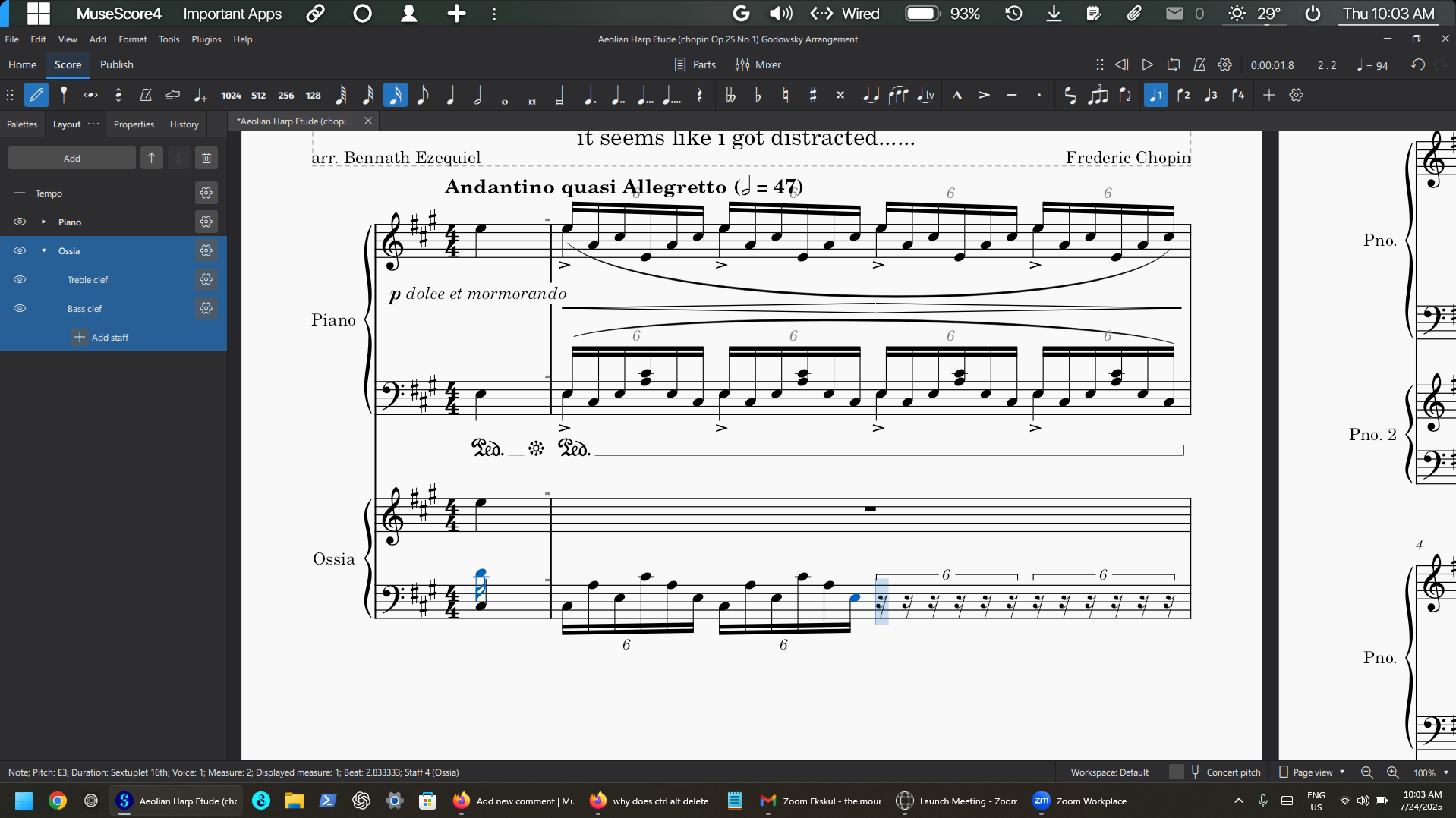The width and height of the screenshot is (1456, 818).
Task: Flip stem direction
Action: tap(1125, 96)
